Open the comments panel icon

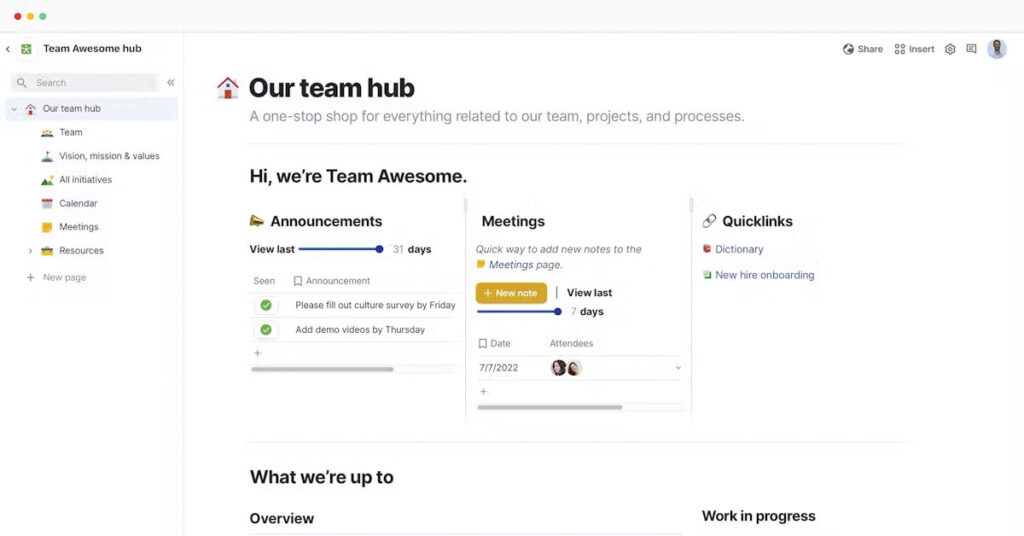(972, 49)
